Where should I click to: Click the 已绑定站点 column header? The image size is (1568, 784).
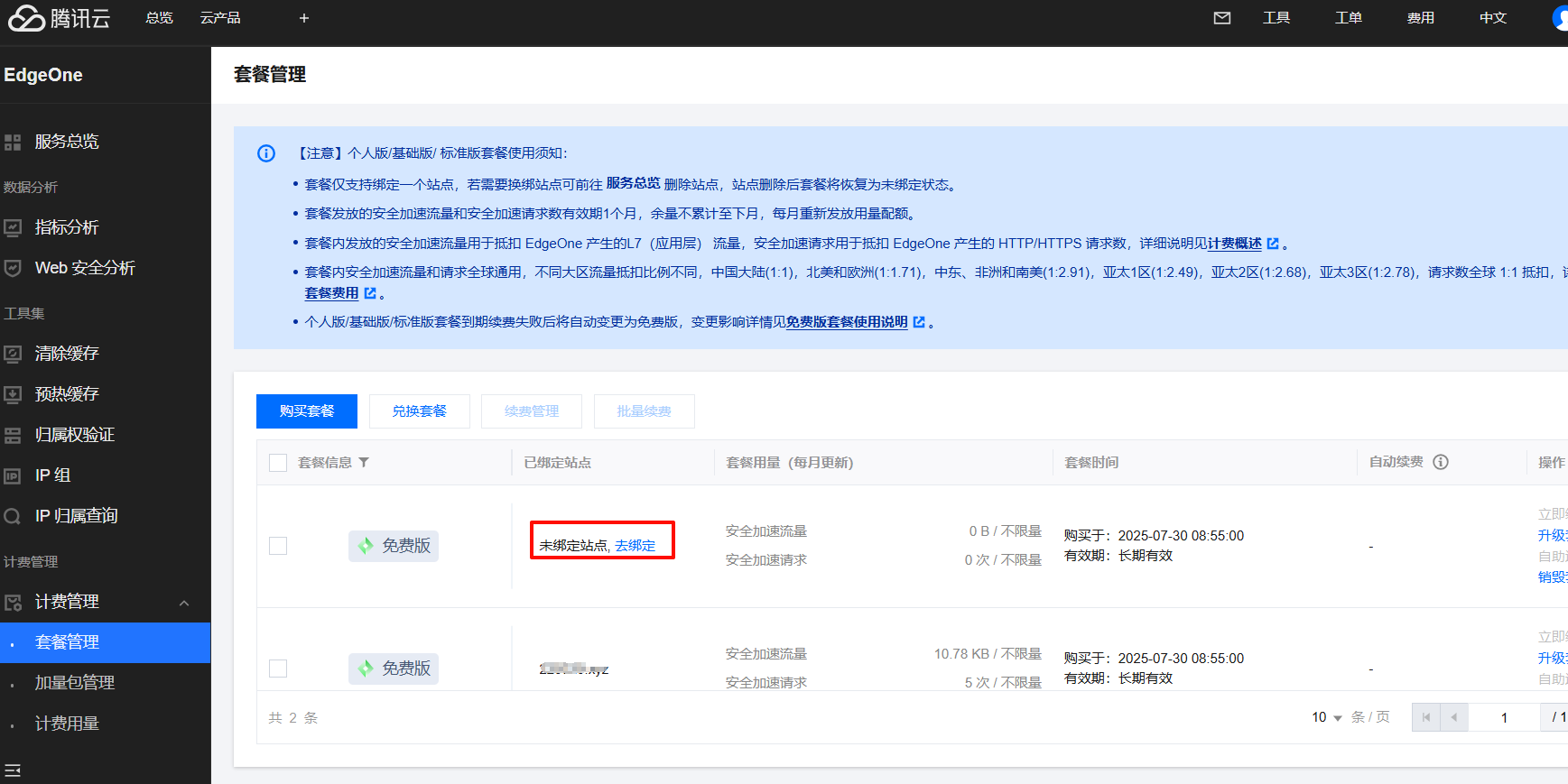[558, 463]
